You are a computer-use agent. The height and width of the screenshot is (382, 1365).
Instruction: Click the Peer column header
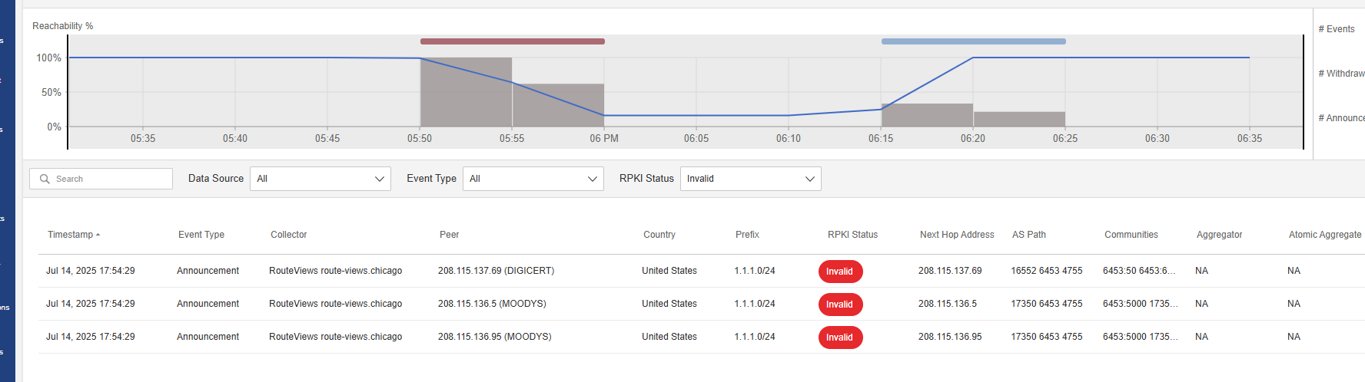click(449, 235)
